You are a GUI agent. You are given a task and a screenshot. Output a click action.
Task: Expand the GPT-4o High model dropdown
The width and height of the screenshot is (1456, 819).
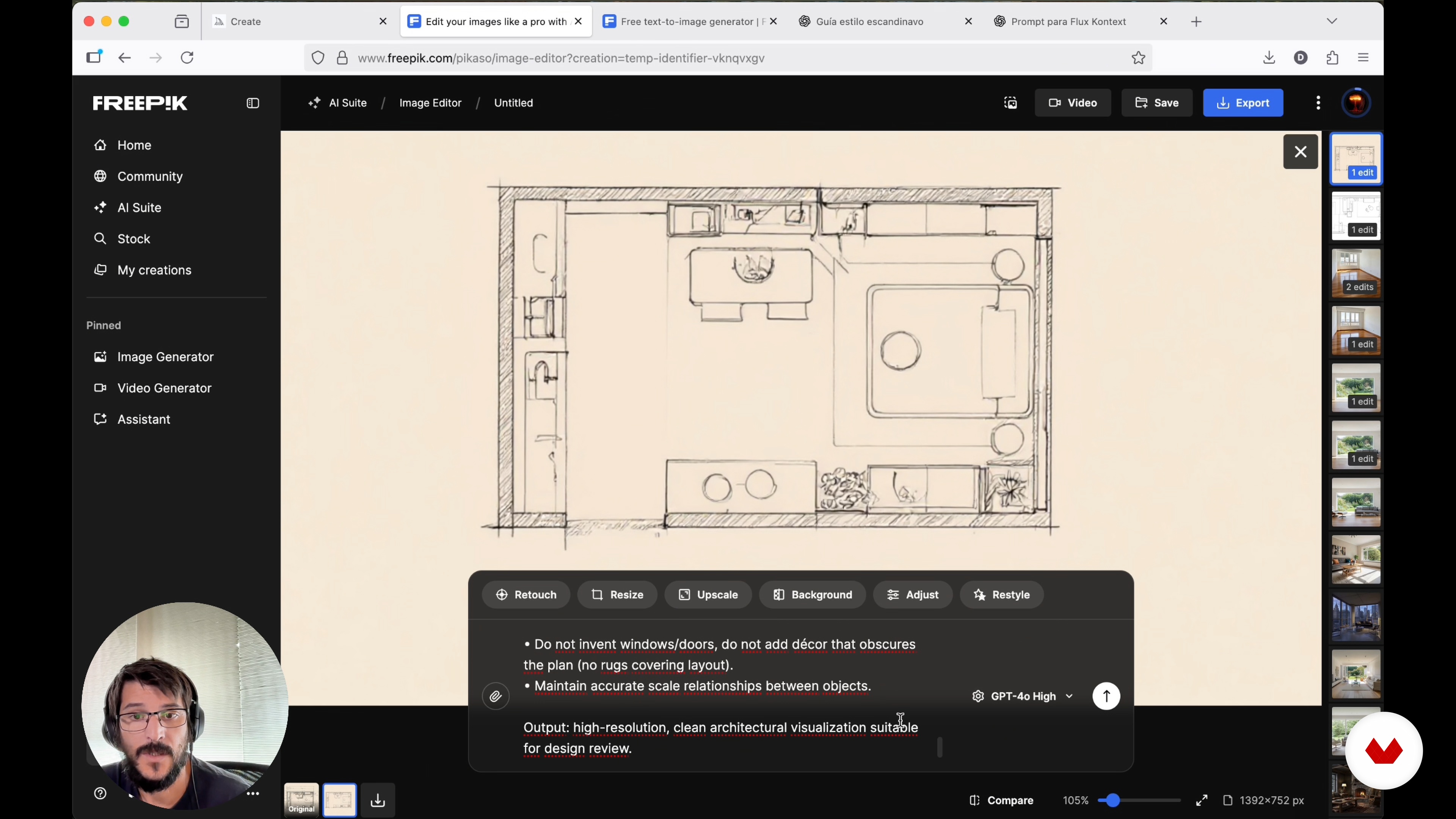coord(1023,697)
